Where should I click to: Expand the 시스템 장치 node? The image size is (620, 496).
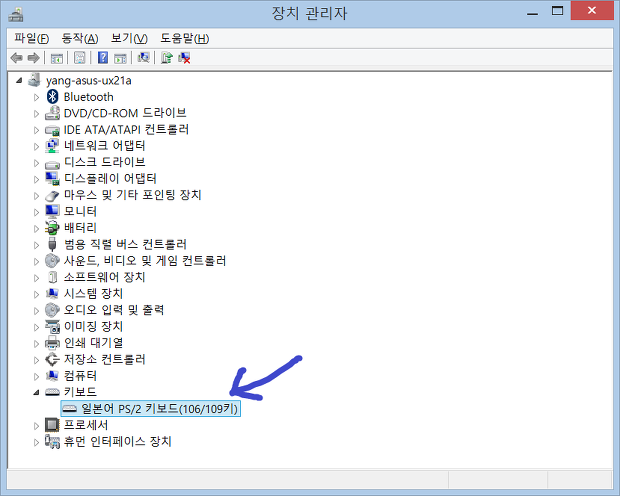36,294
